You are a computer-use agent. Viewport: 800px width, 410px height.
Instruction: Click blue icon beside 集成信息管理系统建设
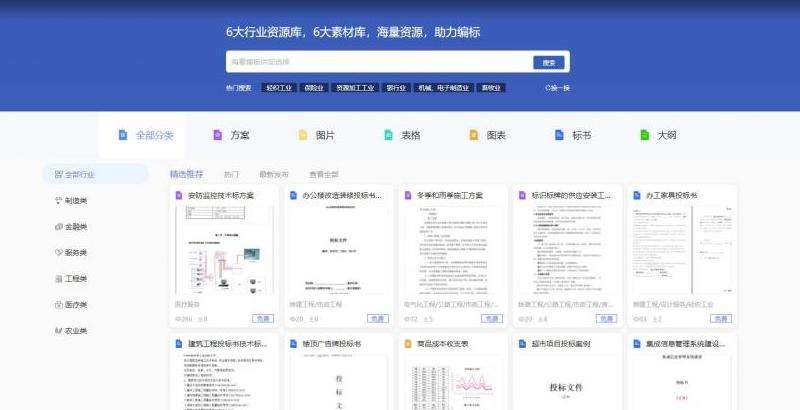637,344
